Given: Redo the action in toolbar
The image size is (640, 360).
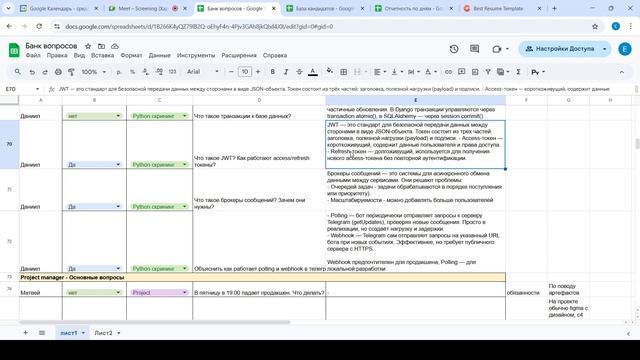Looking at the screenshot, I should [45, 72].
